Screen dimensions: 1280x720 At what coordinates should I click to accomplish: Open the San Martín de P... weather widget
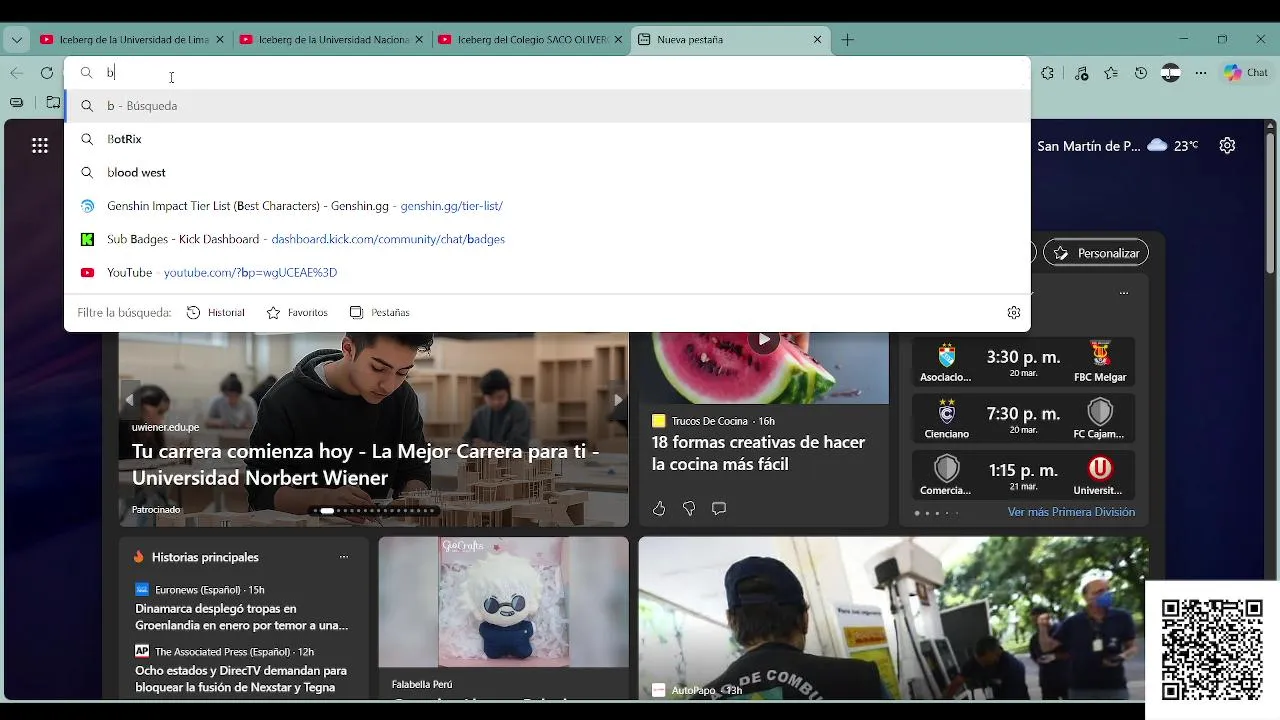pyautogui.click(x=1117, y=146)
